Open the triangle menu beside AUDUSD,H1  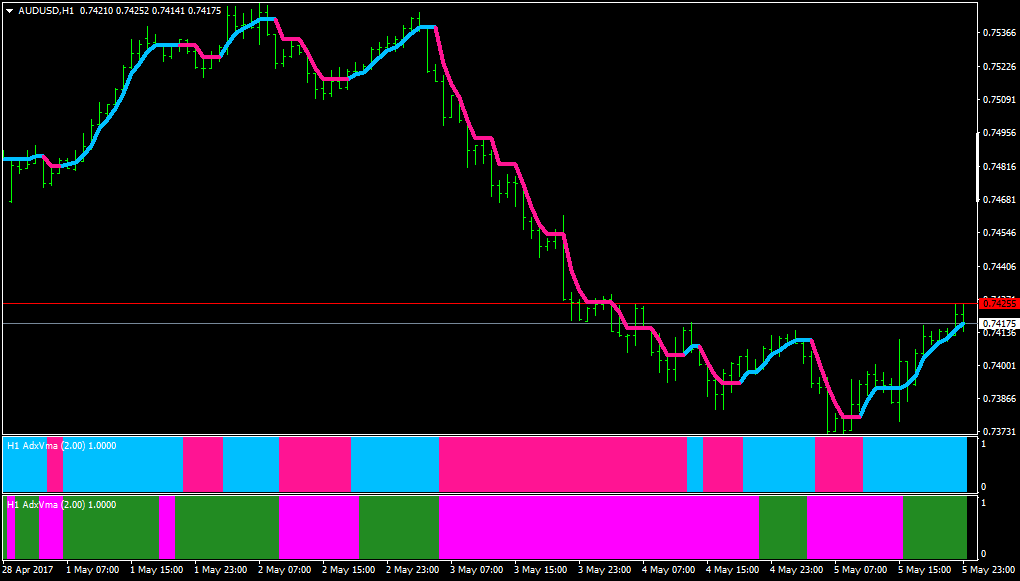[x=9, y=10]
